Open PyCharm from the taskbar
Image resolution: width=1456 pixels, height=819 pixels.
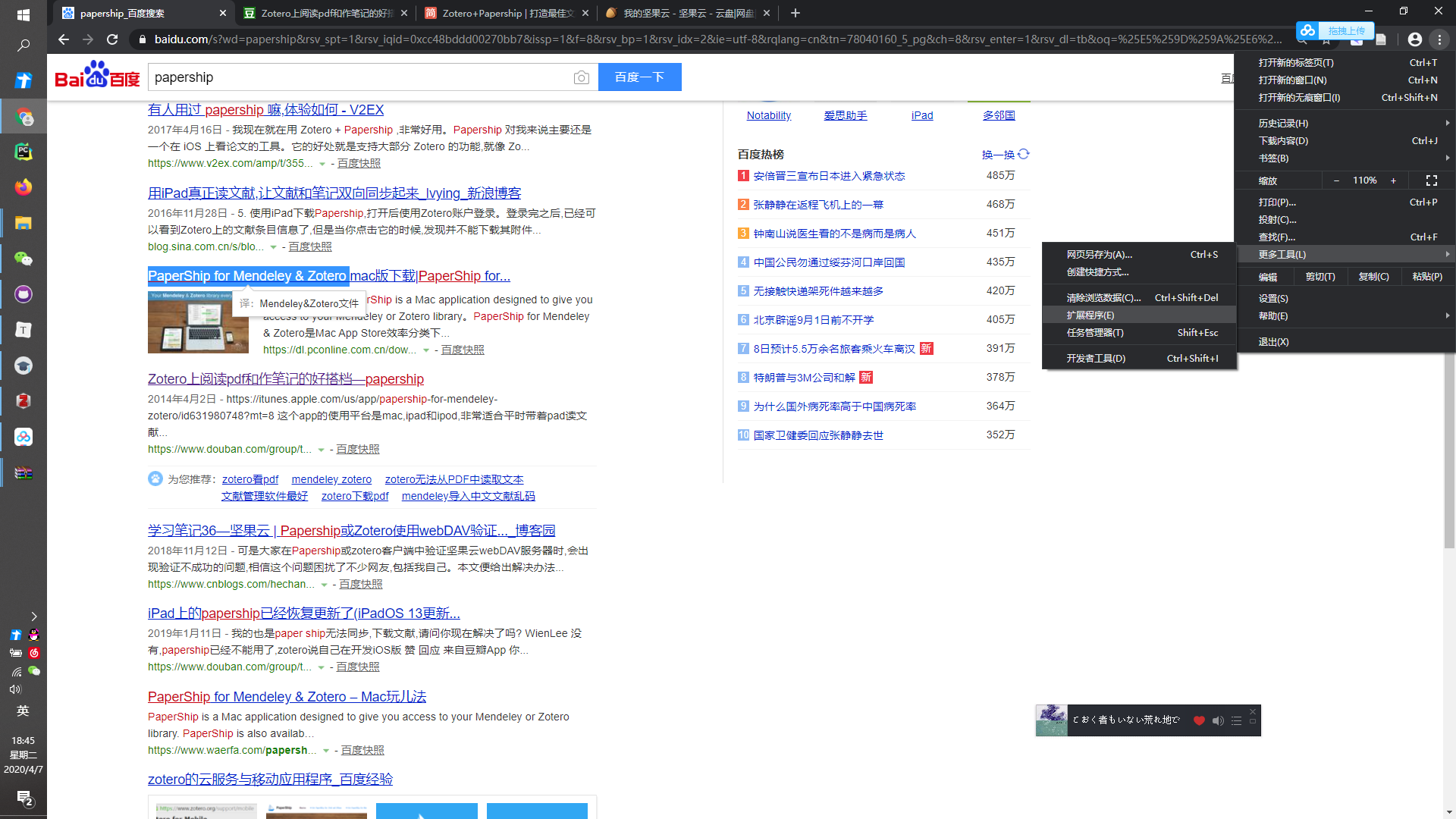click(x=24, y=152)
